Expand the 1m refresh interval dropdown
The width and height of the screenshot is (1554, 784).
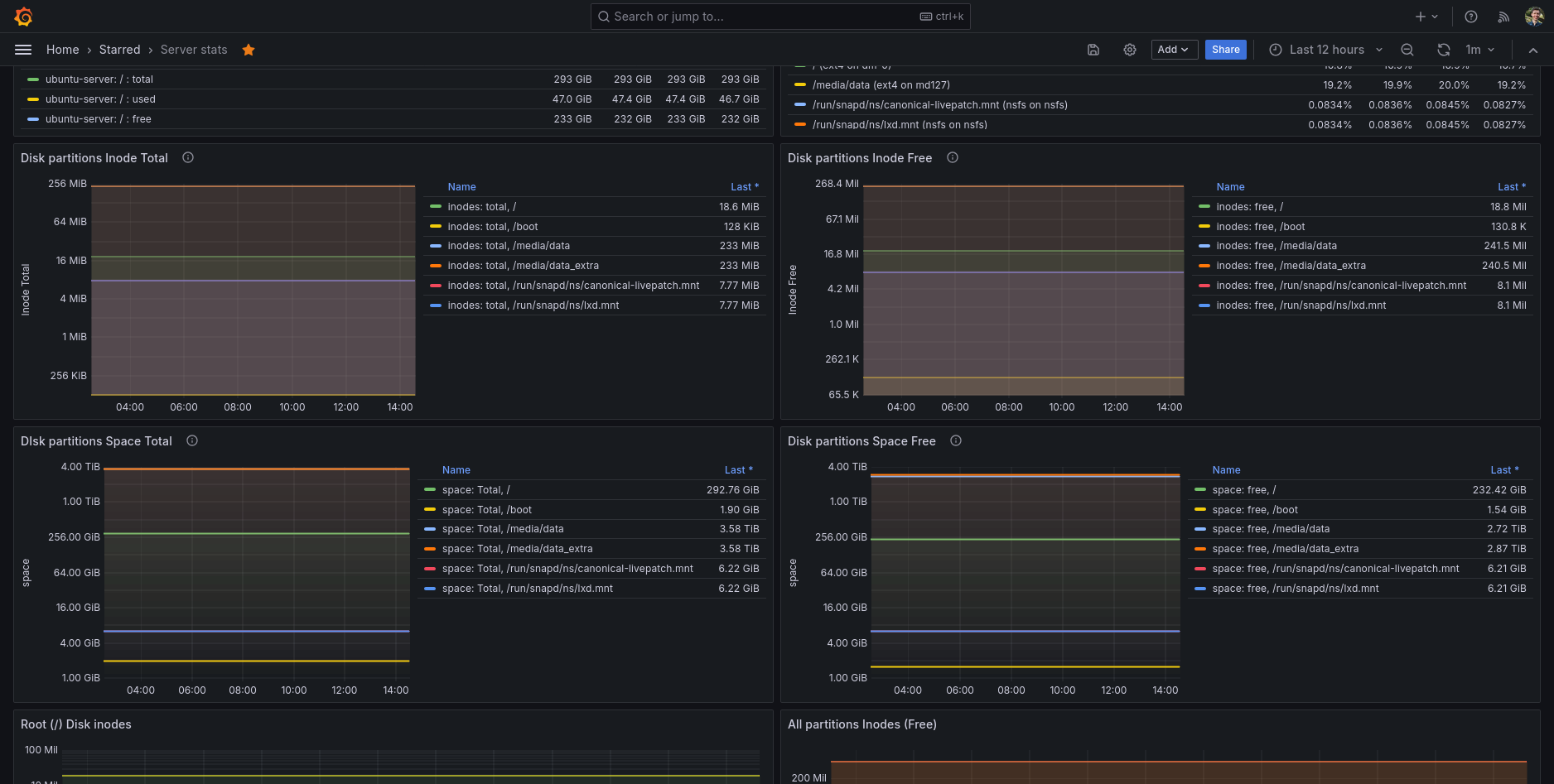[1480, 50]
